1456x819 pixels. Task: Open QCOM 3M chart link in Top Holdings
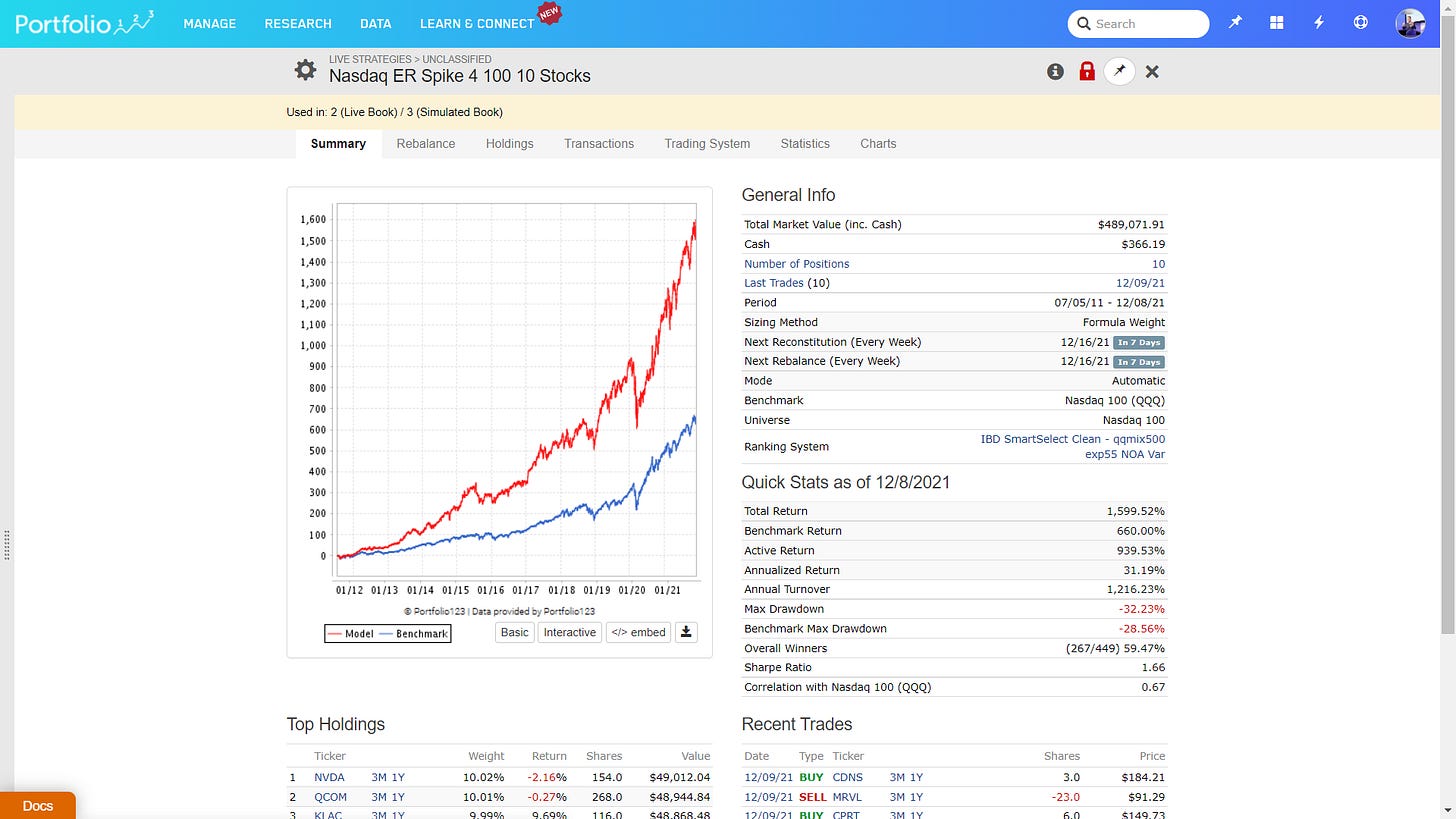[379, 797]
